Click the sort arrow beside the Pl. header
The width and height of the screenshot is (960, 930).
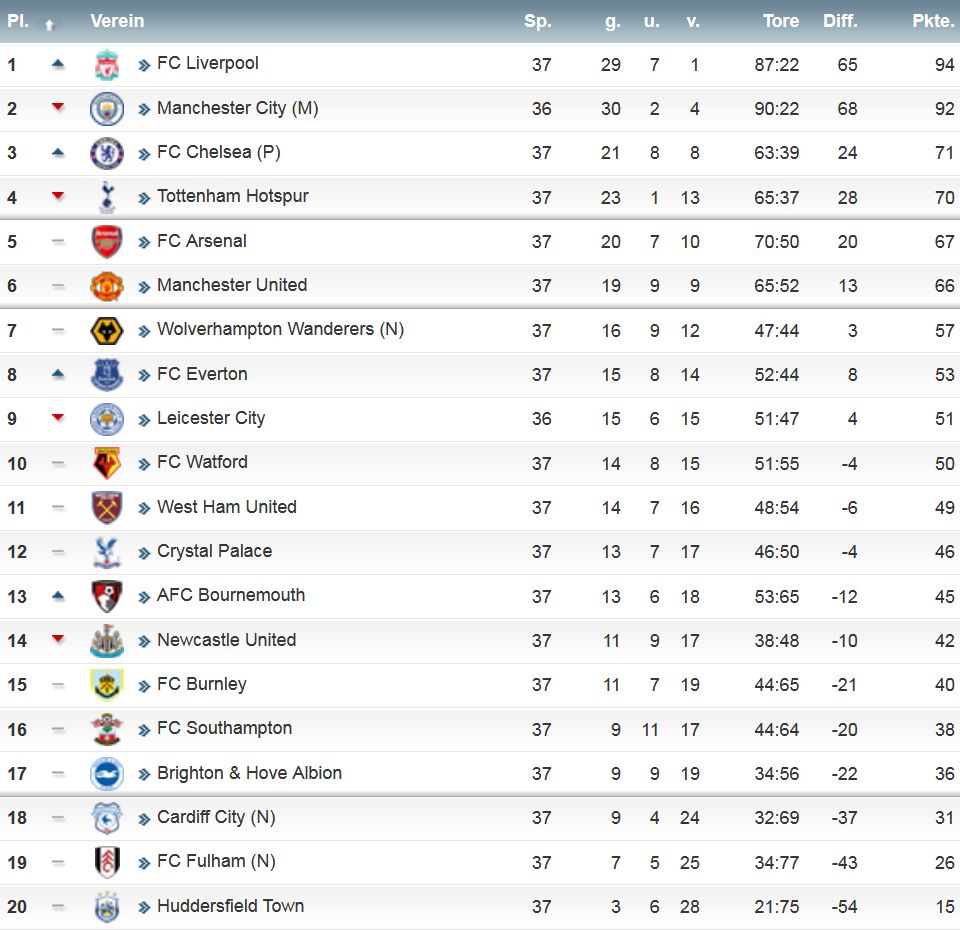coord(50,25)
